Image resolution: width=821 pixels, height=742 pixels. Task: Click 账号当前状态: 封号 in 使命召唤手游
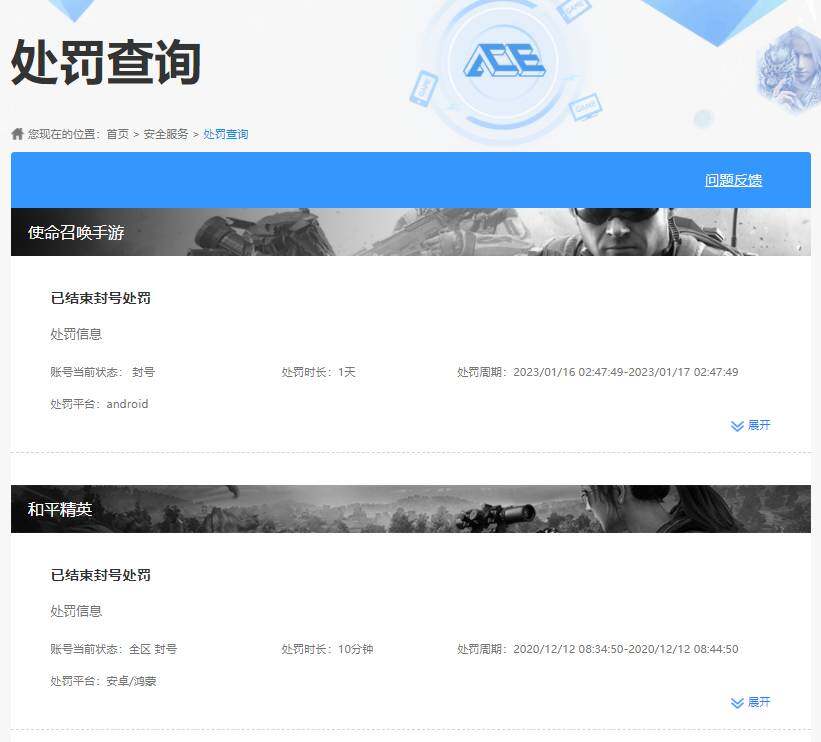tap(103, 372)
